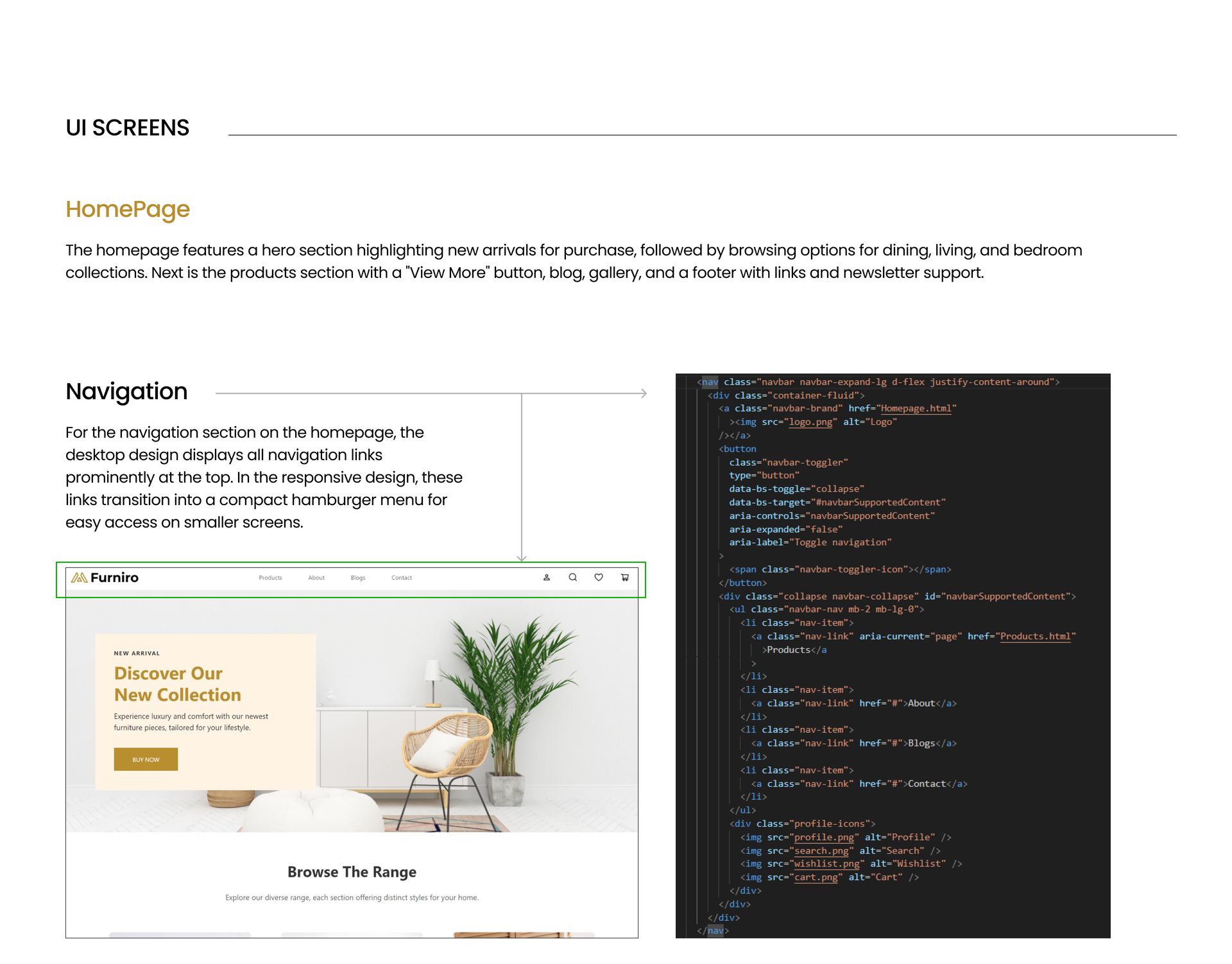Screen dimensions: 1232x964
Task: Click the Browse The Range heading
Action: click(352, 872)
